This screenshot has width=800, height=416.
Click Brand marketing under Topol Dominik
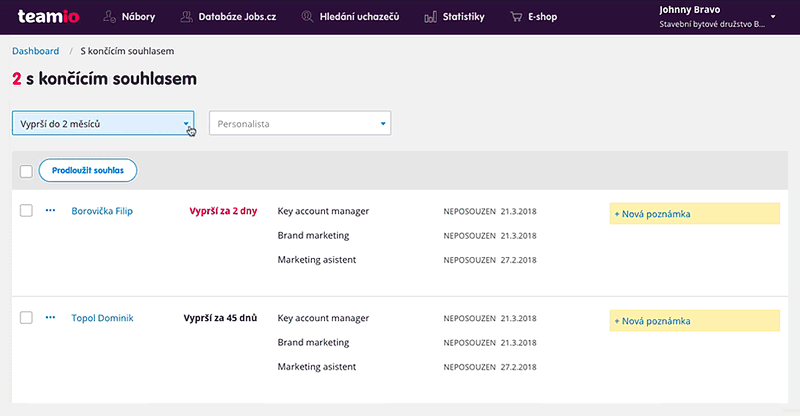point(313,342)
